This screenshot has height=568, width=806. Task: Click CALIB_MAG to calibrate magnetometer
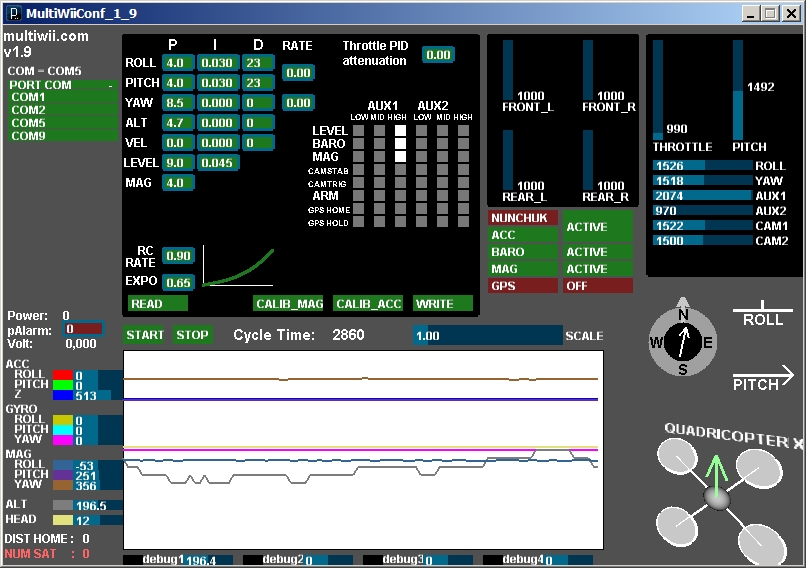(288, 304)
